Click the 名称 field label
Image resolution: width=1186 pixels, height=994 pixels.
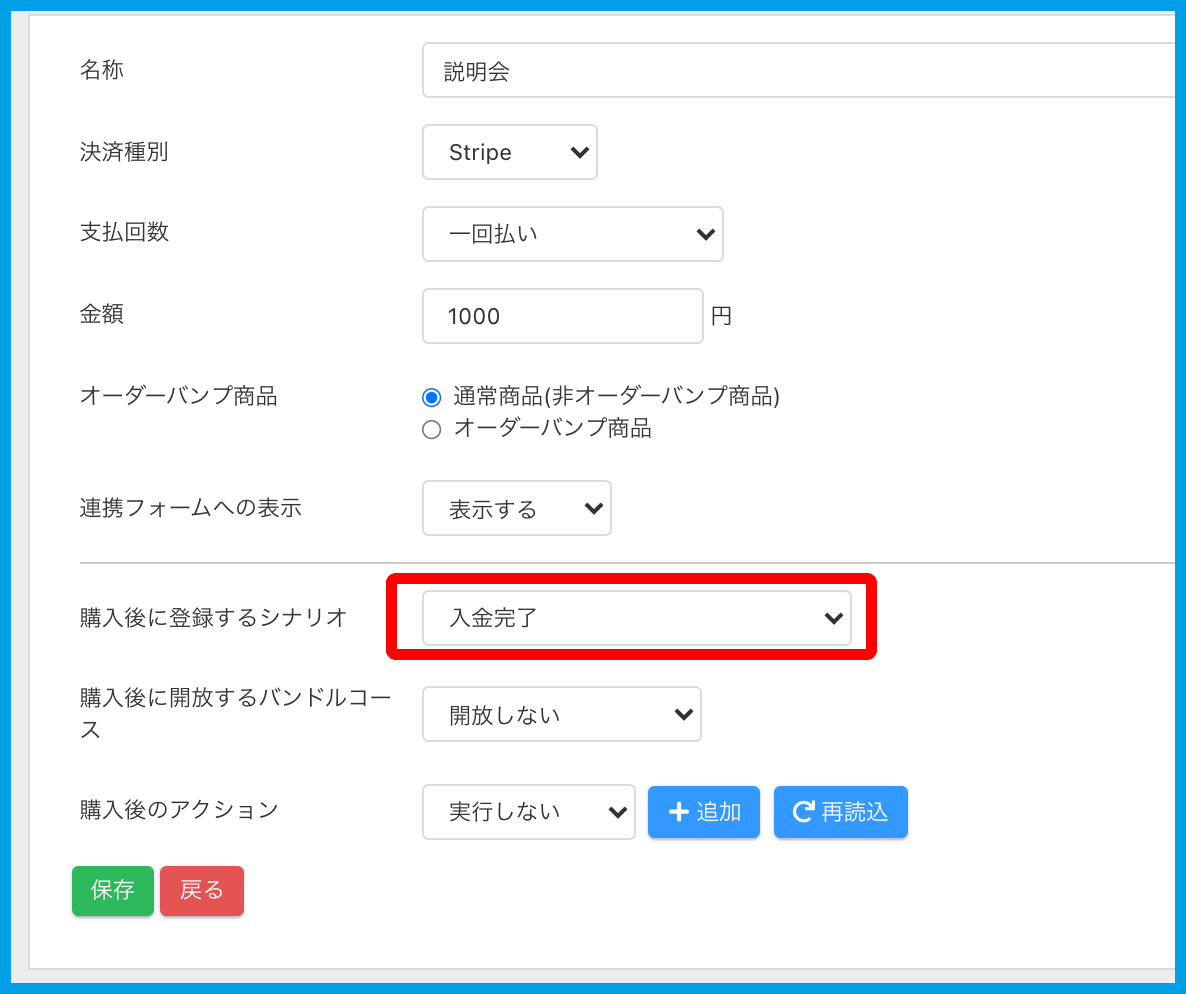coord(102,70)
